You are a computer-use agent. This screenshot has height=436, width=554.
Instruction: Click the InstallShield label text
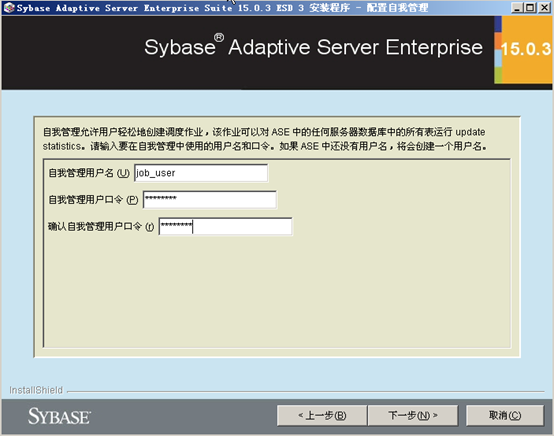pos(36,390)
